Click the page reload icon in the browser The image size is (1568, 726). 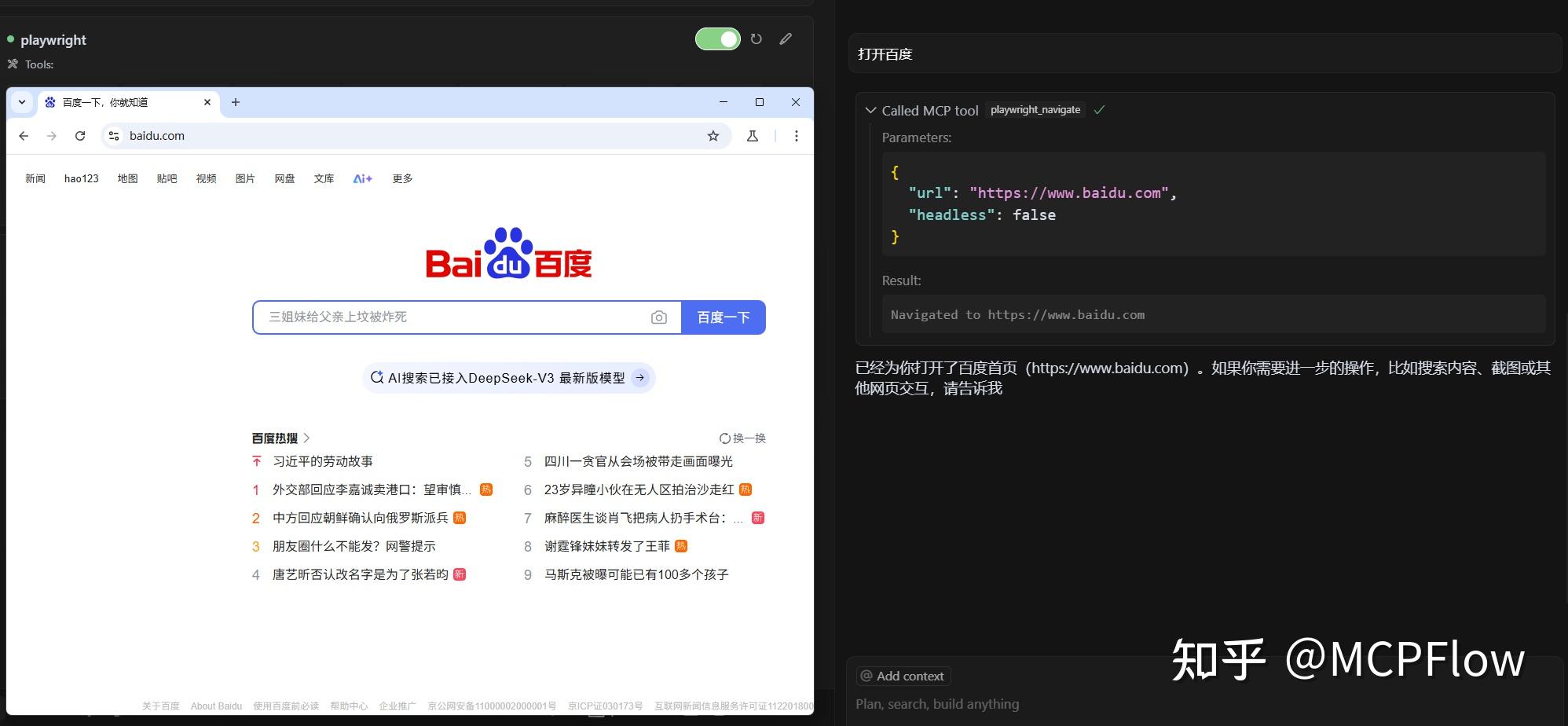(80, 135)
